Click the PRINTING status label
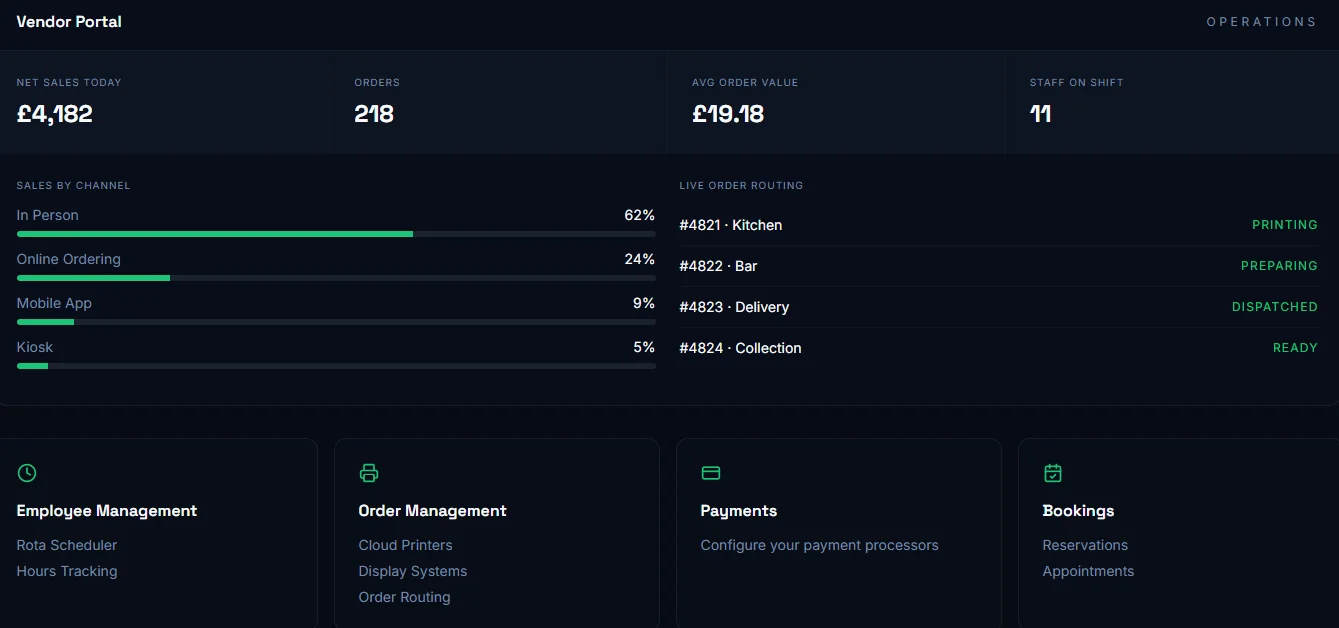The image size is (1339, 628). click(x=1285, y=225)
